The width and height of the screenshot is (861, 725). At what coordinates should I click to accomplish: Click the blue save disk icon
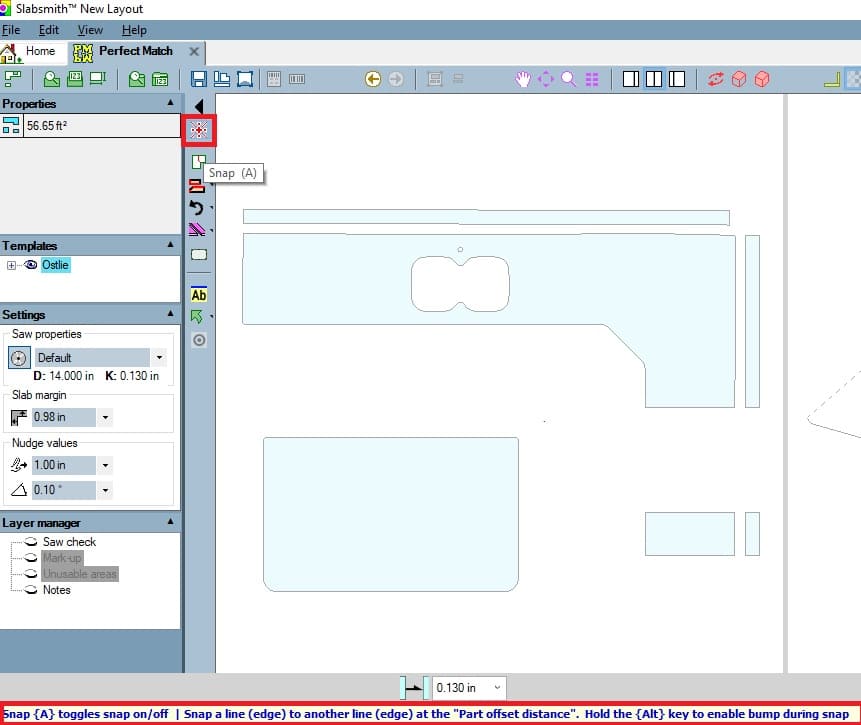tap(198, 79)
